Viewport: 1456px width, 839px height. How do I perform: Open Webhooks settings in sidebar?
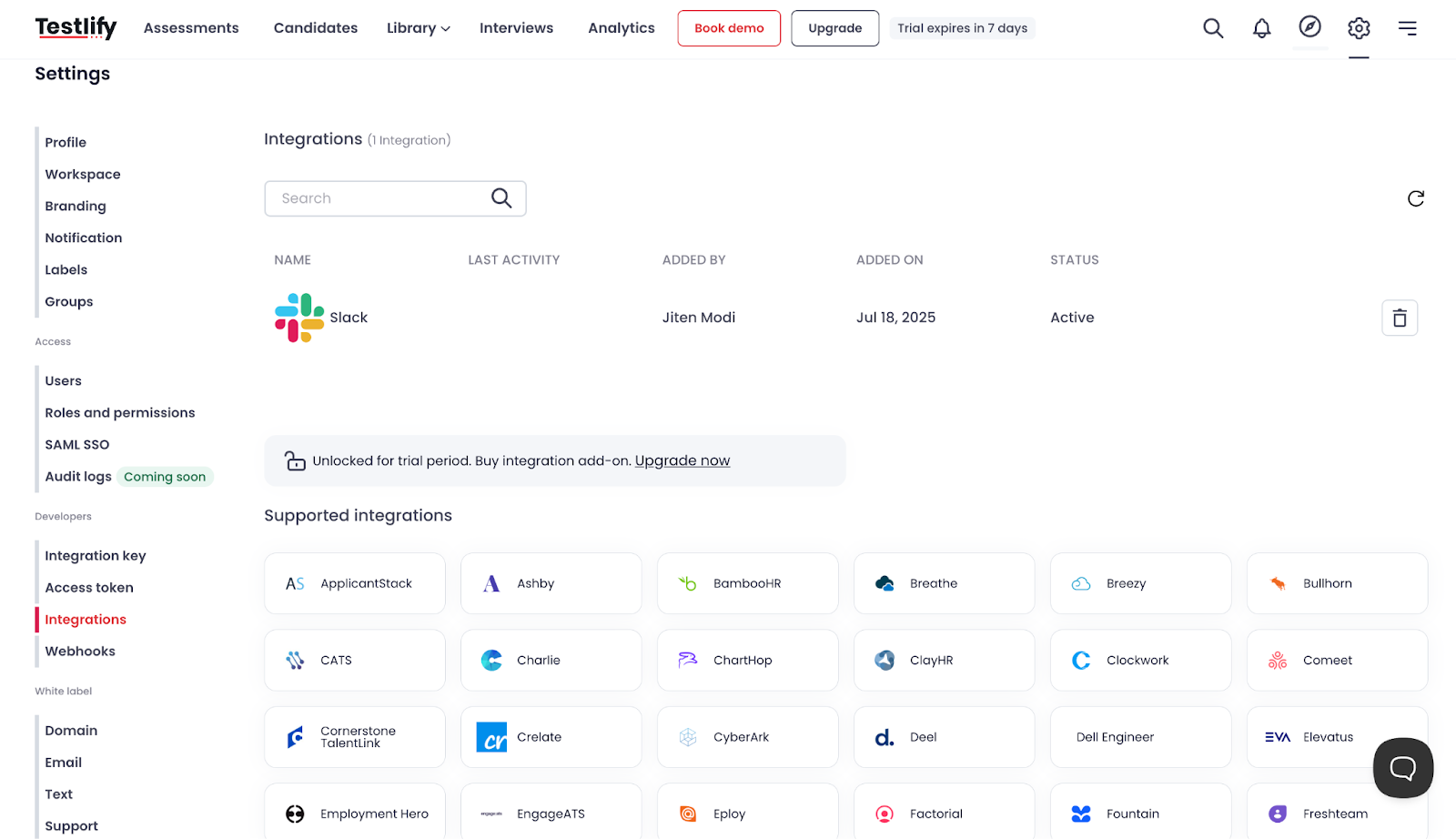(x=80, y=651)
